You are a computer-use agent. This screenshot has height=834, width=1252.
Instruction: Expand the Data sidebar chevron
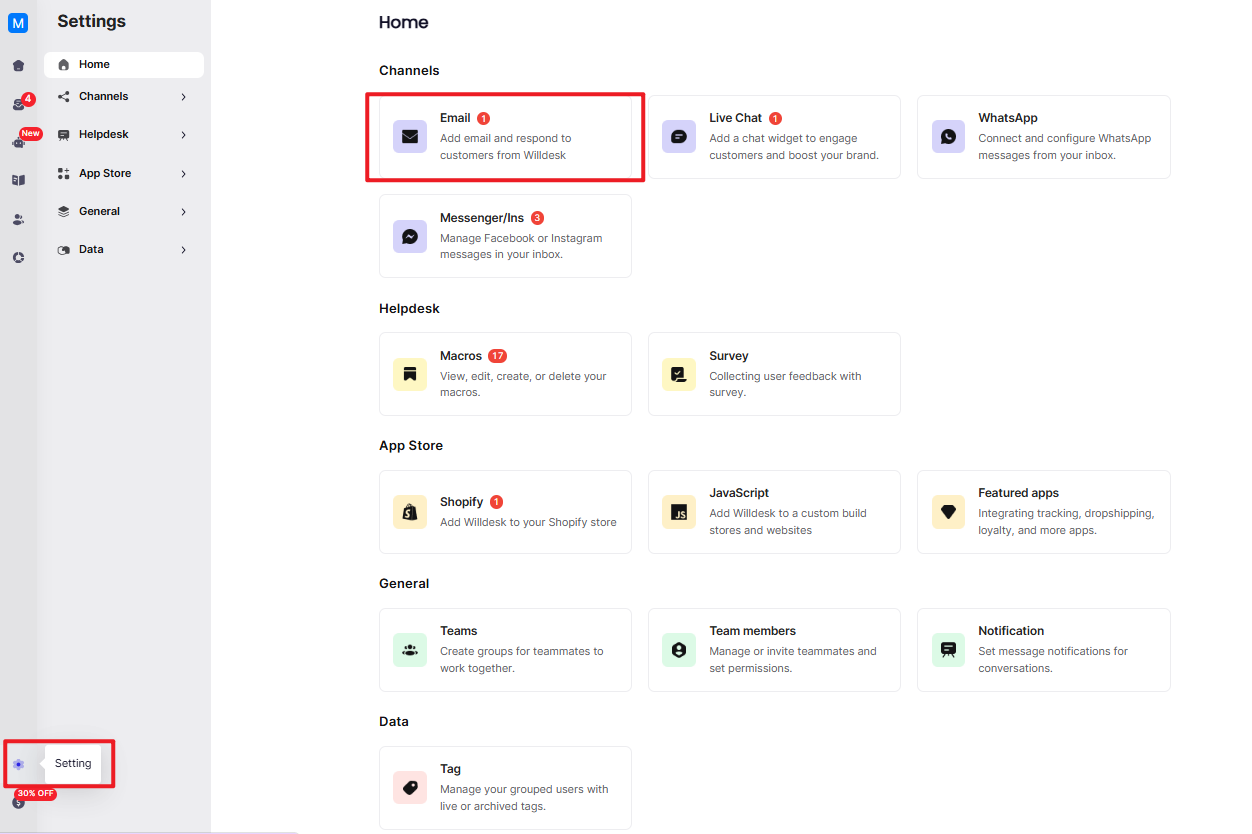click(184, 250)
